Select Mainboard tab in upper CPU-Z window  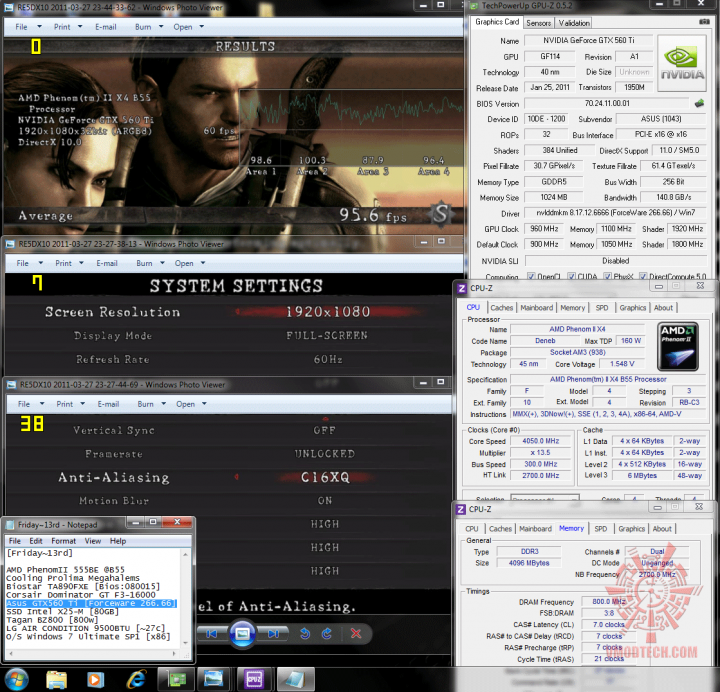point(536,308)
